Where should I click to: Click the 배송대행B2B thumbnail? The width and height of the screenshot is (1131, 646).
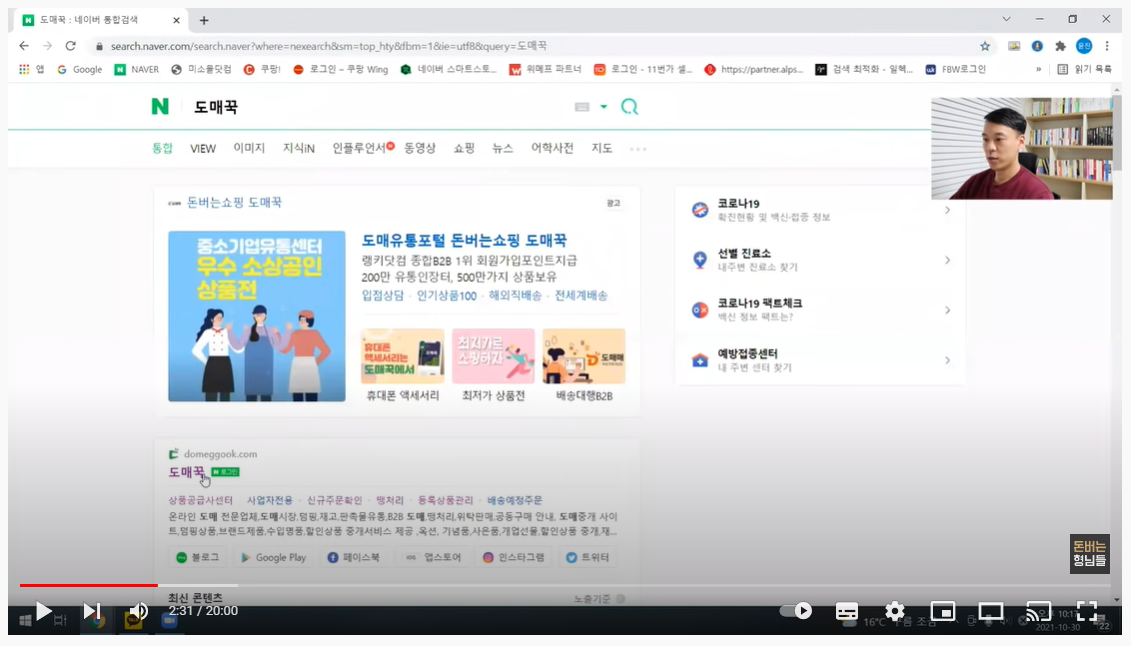(584, 356)
